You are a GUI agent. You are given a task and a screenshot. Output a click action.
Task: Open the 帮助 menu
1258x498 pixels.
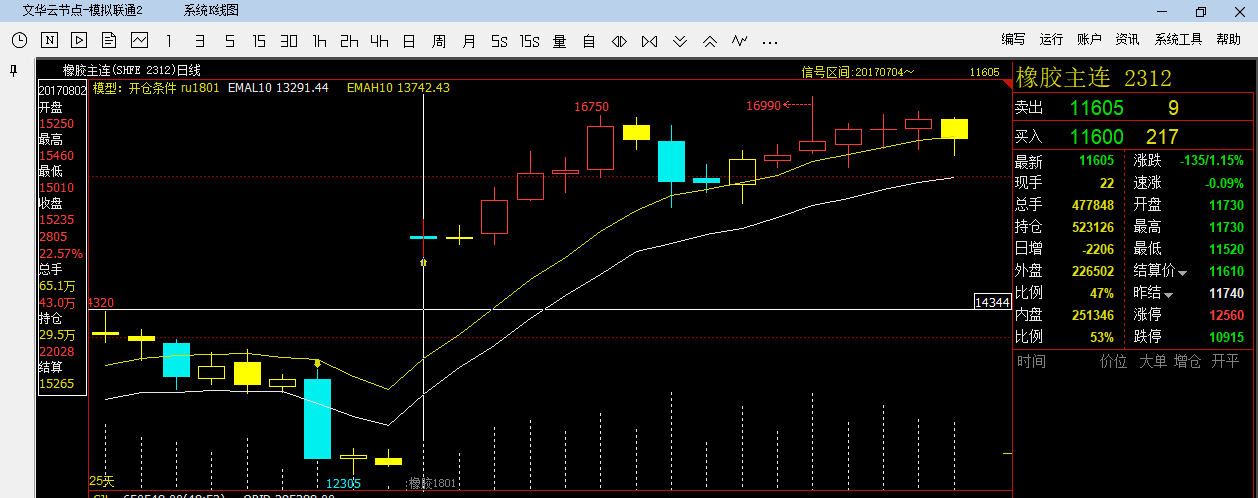(1228, 39)
